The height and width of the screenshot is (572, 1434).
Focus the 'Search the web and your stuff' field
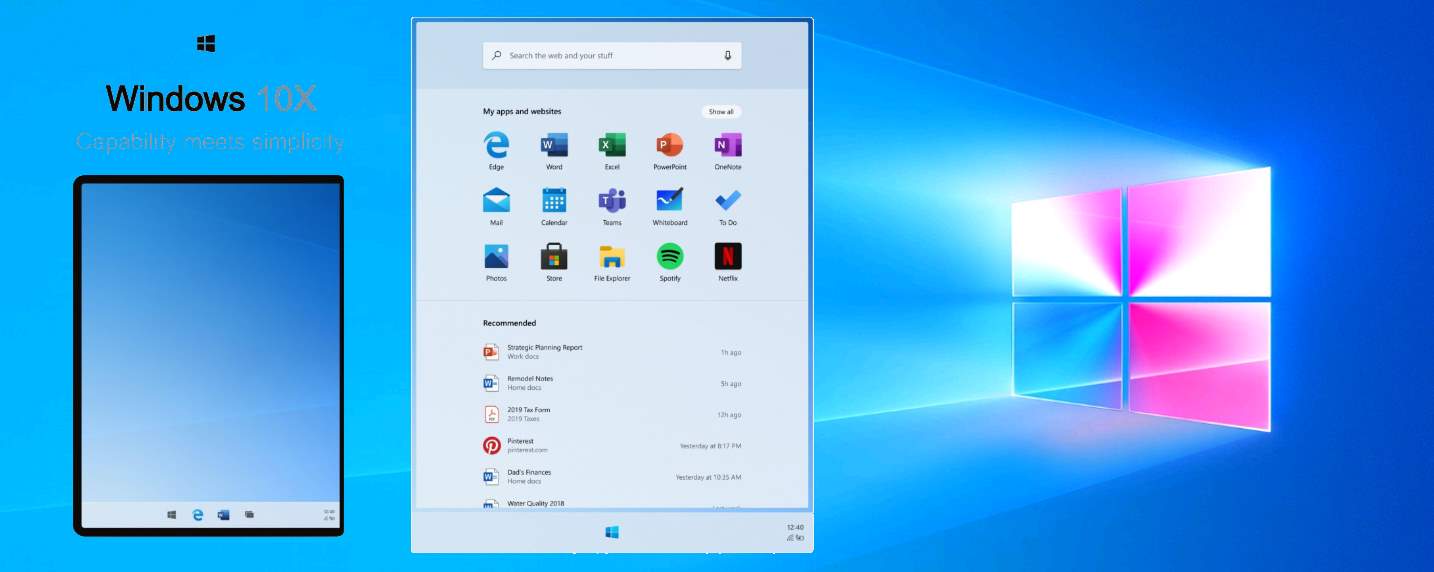tap(612, 55)
